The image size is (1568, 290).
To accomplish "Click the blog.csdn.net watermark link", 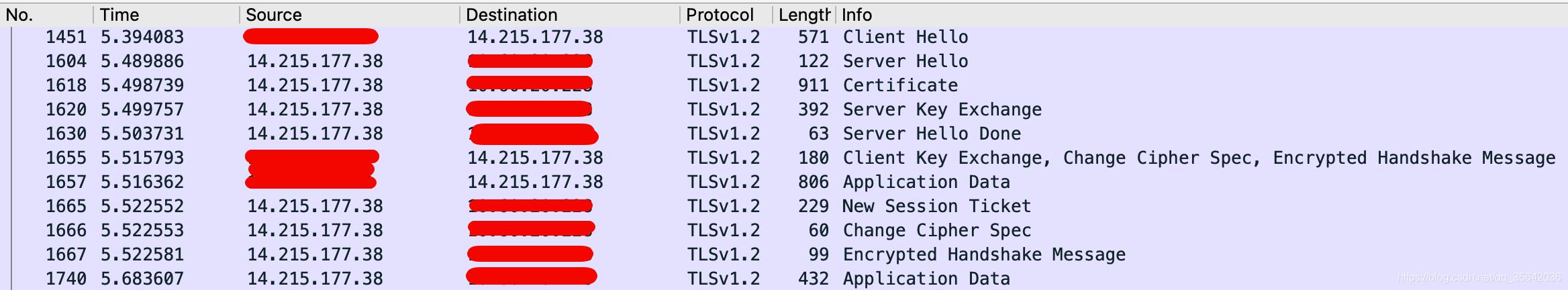I will (1479, 277).
